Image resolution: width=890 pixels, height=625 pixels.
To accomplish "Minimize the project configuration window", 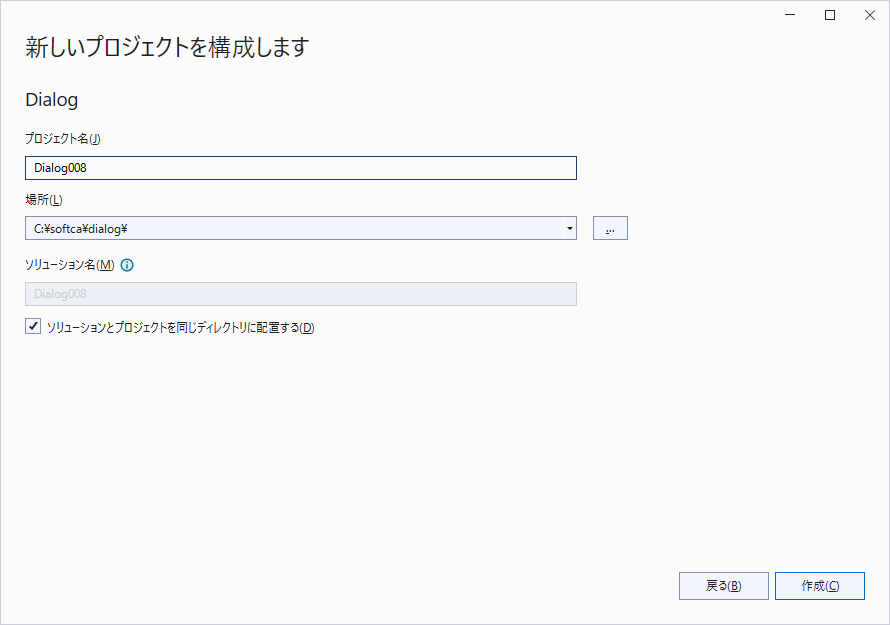I will [792, 15].
